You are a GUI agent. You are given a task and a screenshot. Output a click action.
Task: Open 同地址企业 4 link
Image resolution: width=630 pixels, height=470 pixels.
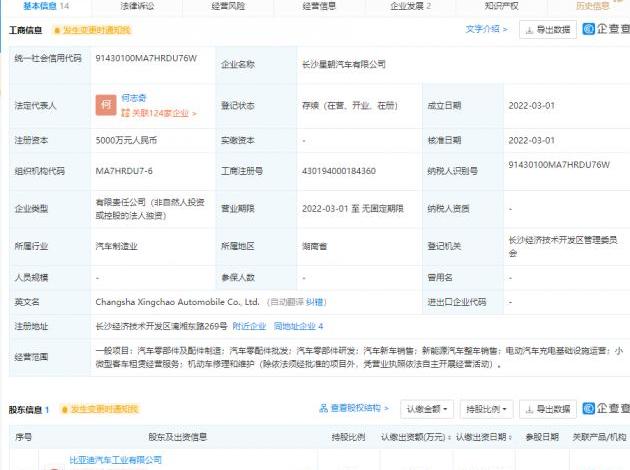coord(298,326)
